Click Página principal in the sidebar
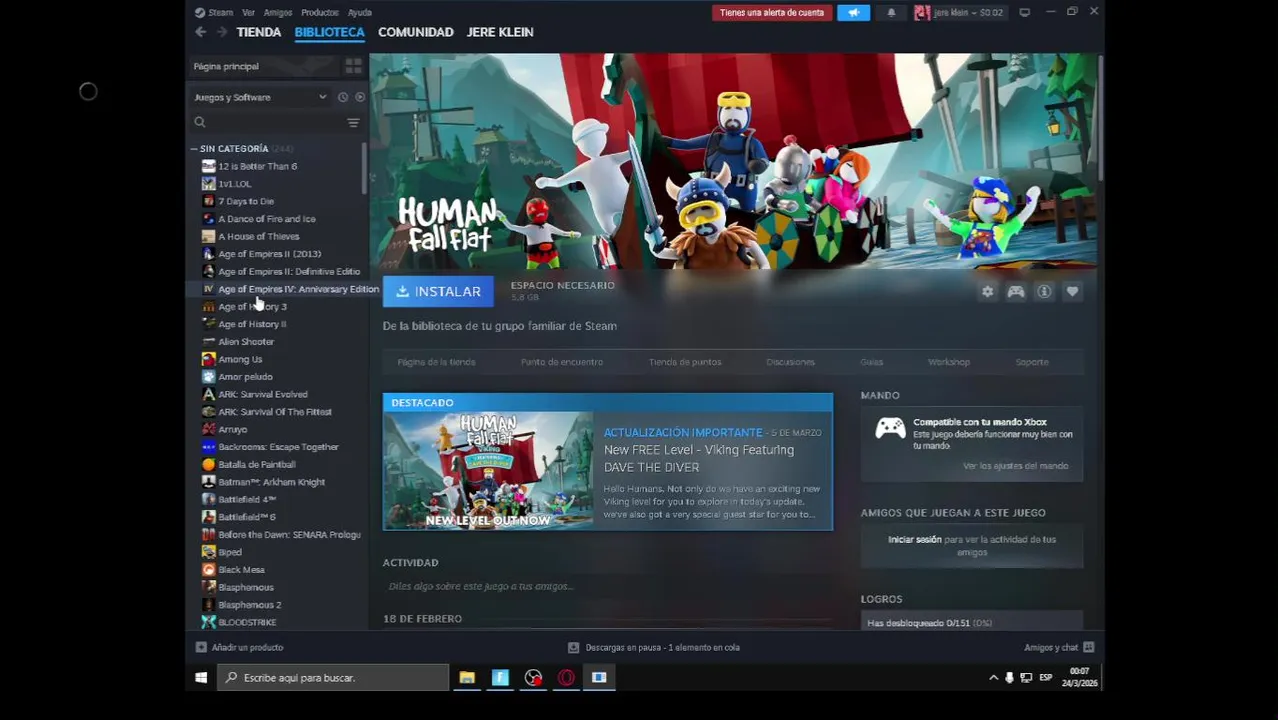This screenshot has width=1278, height=720. (226, 66)
